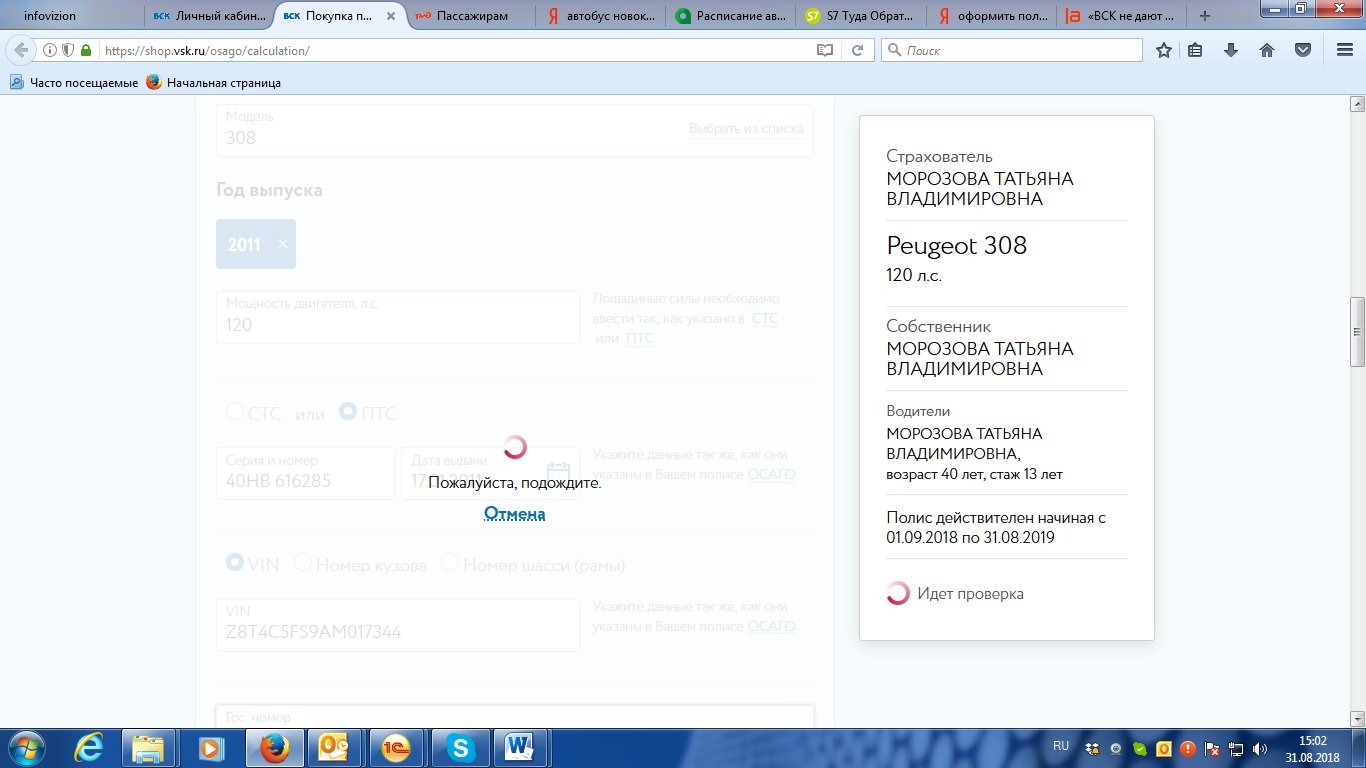1366x768 pixels.
Task: Open the Windows Start menu
Action: 26,748
